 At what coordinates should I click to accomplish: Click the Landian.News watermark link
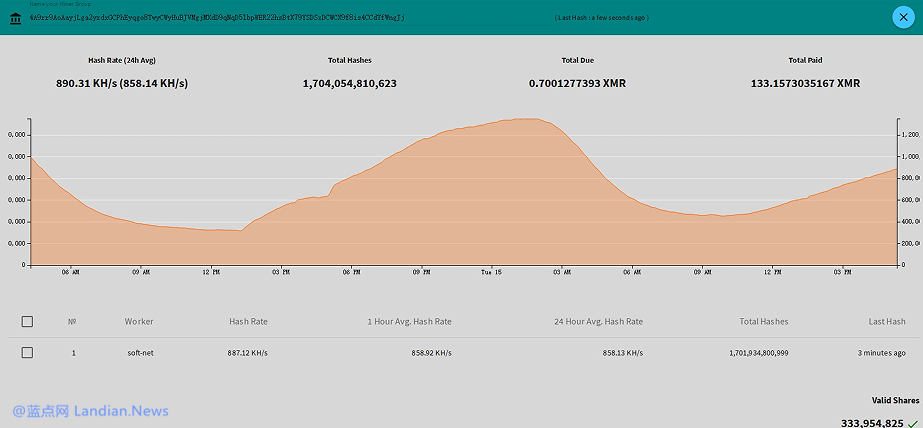(90, 411)
